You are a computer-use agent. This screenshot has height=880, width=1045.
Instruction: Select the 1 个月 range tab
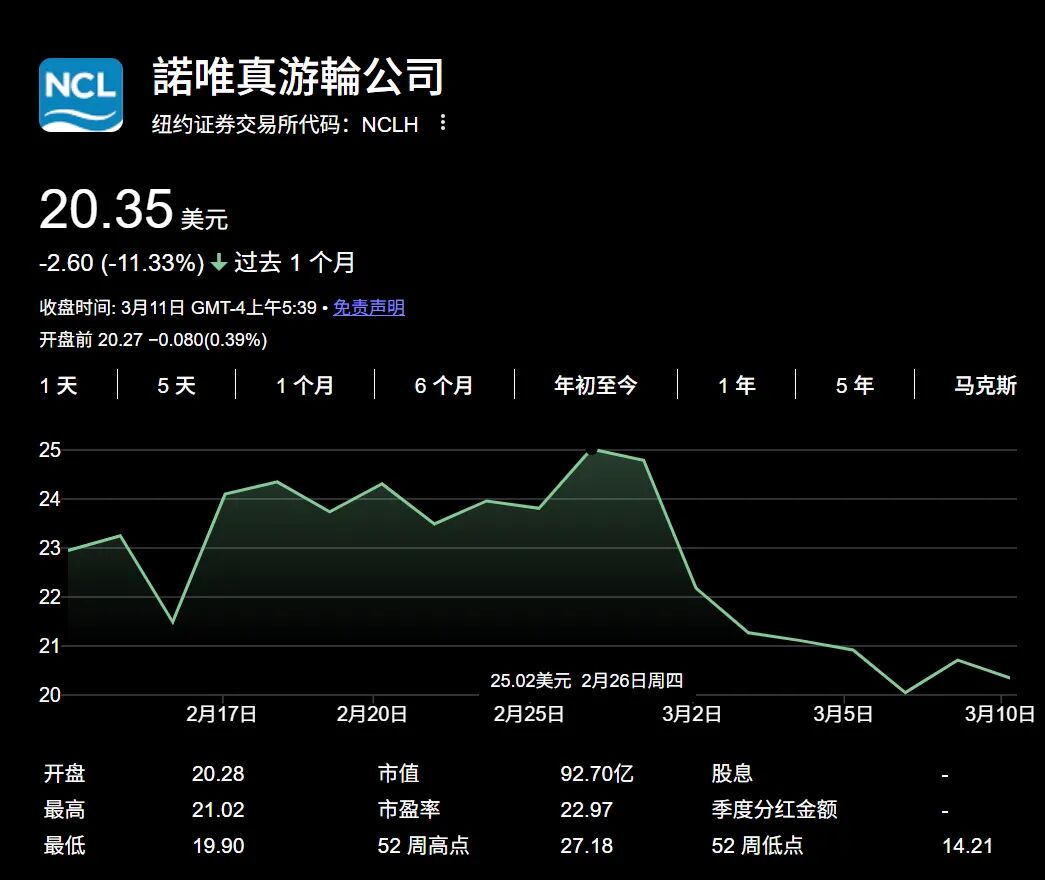[x=305, y=386]
